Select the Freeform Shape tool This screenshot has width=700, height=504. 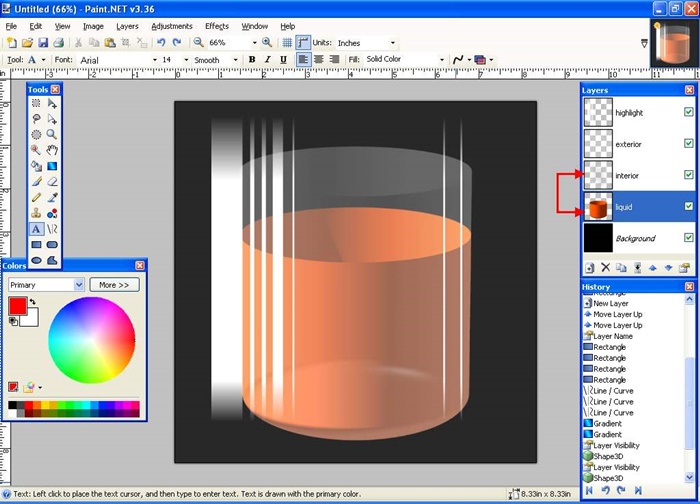(52, 260)
